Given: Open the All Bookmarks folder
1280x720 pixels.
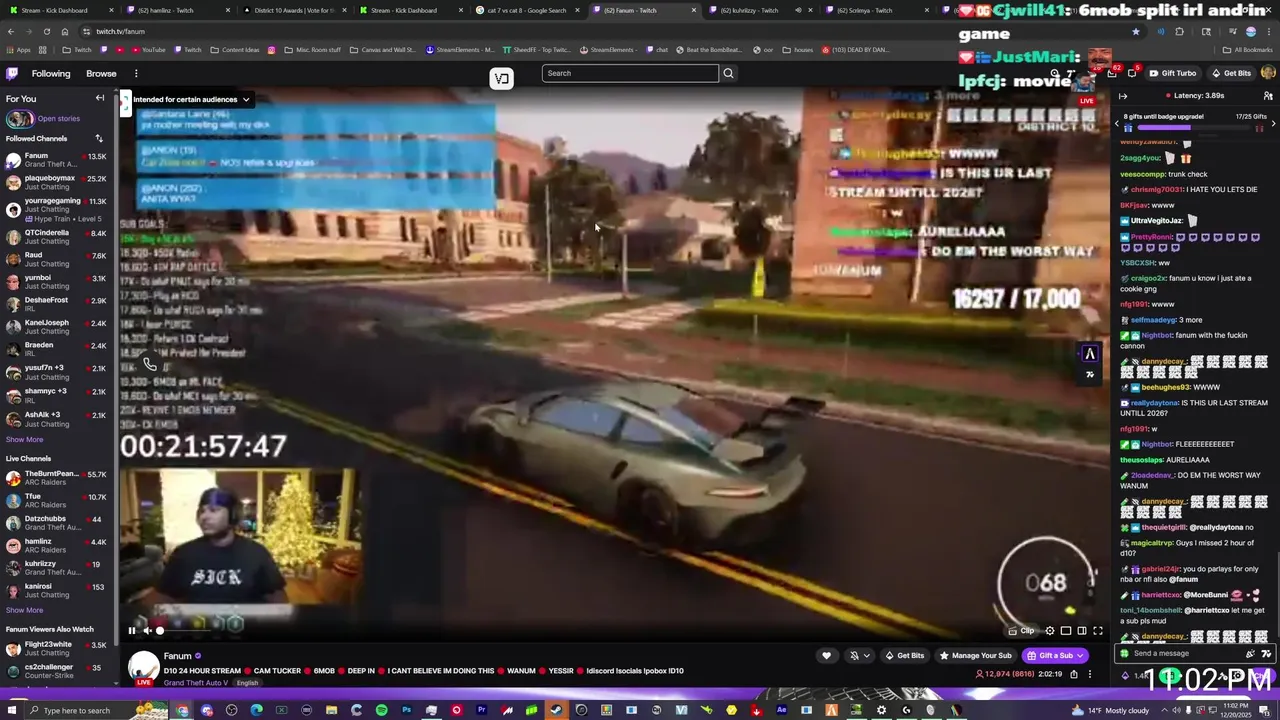Looking at the screenshot, I should (x=1248, y=50).
